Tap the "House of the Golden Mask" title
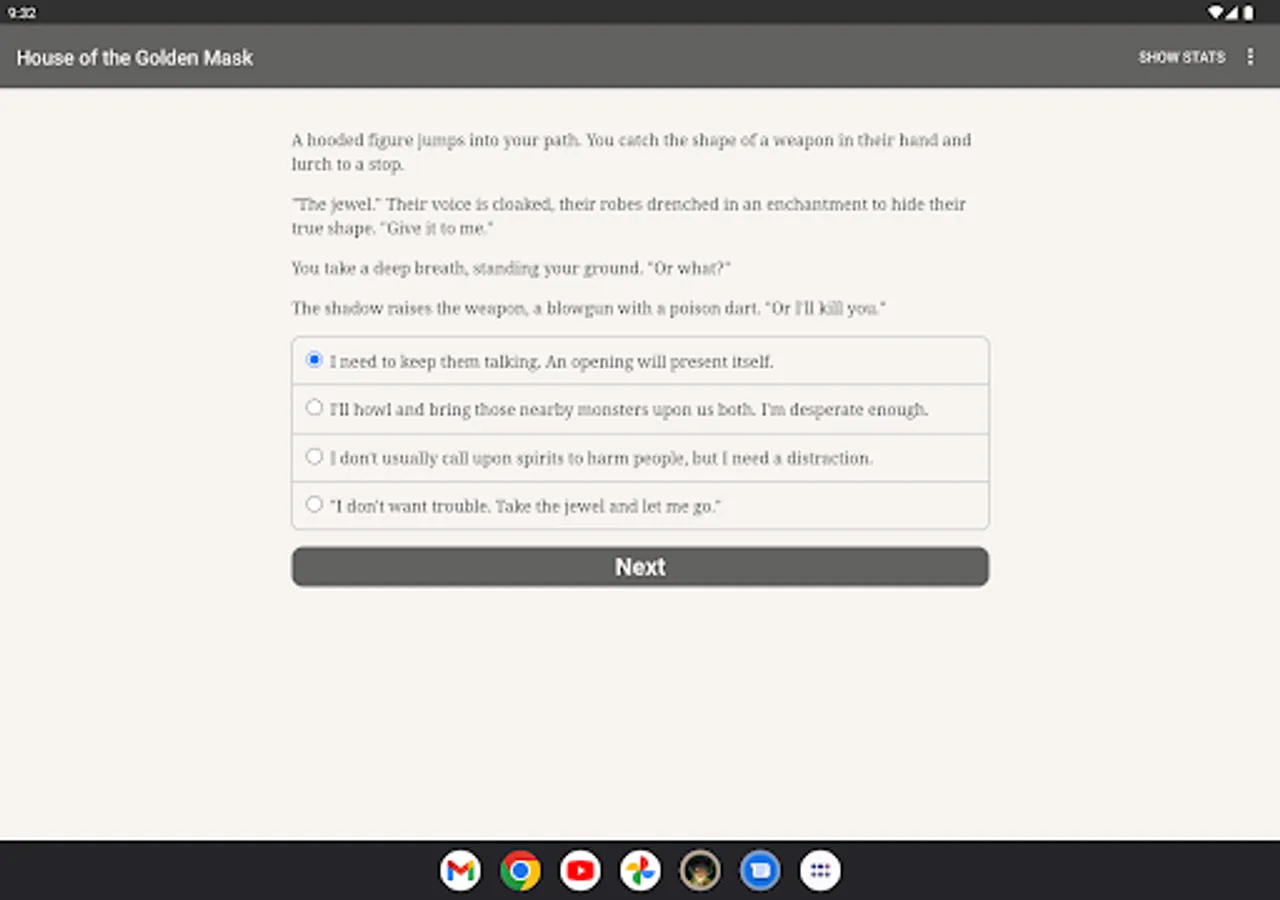 [134, 57]
